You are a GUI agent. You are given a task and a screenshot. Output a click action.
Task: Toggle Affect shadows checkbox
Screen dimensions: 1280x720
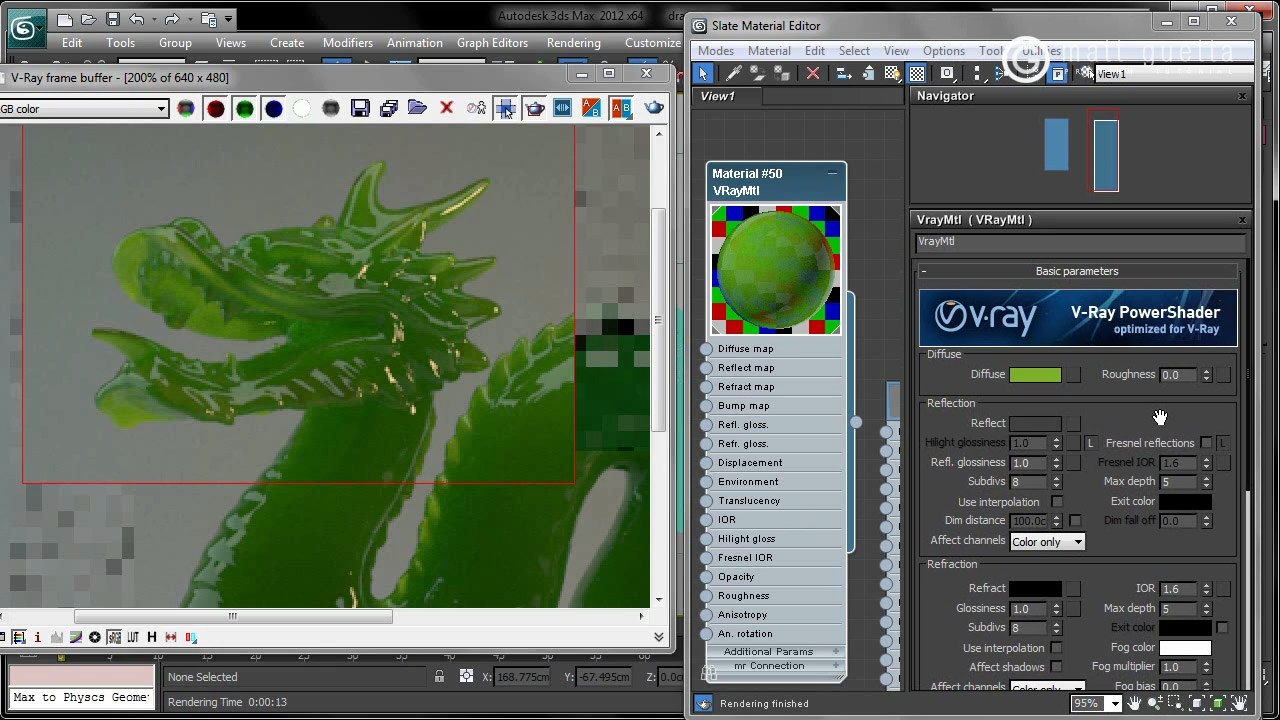(x=1057, y=667)
